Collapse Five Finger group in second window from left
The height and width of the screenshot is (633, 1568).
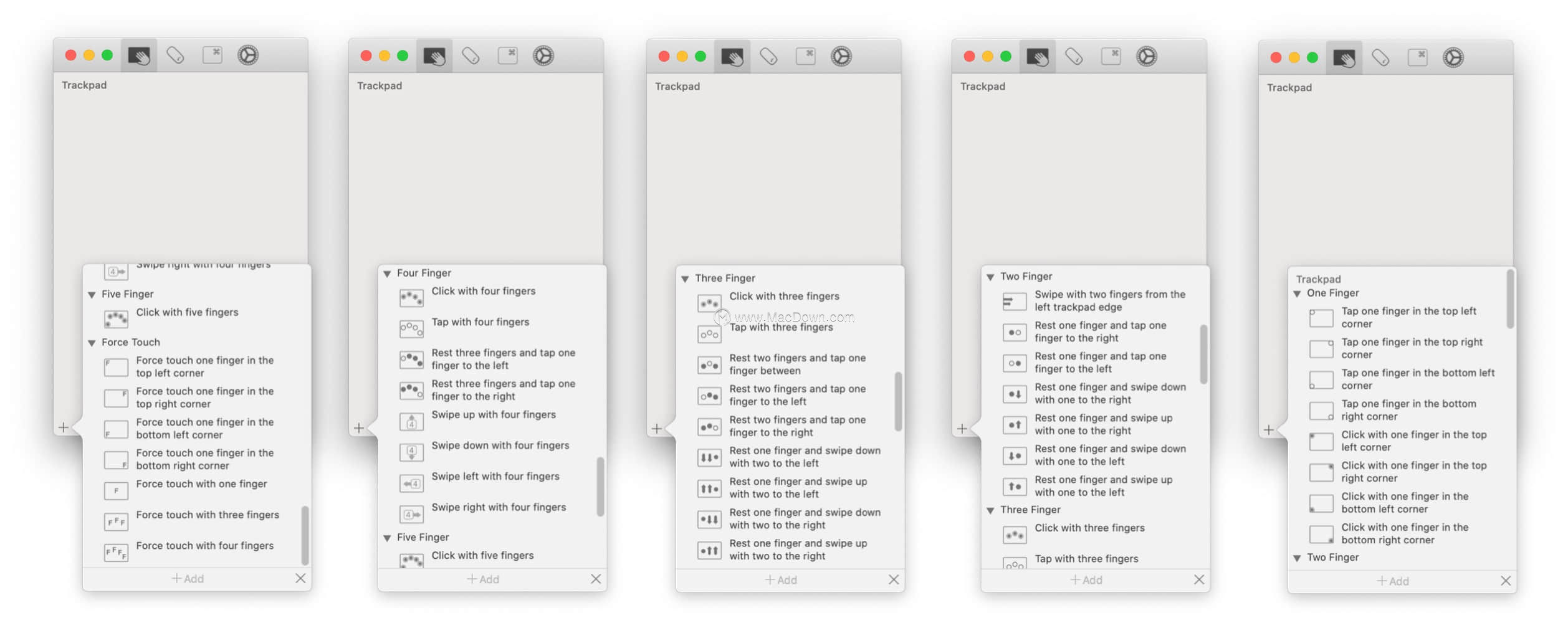(387, 538)
